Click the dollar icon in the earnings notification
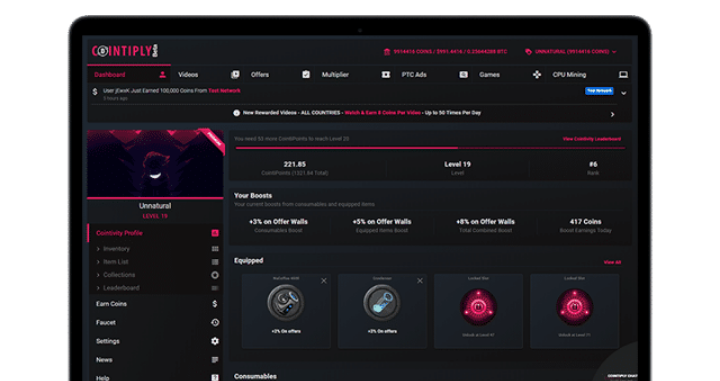Viewport: 720px width, 381px height. (x=95, y=92)
